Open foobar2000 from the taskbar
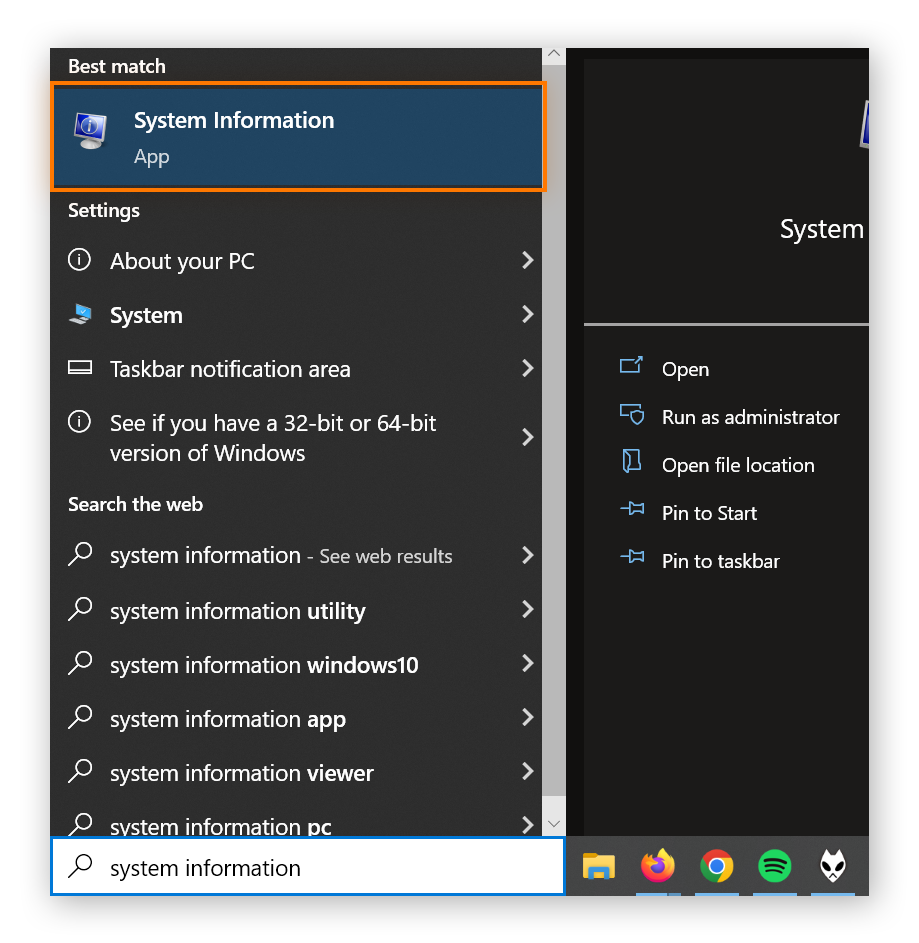919x943 pixels. tap(832, 867)
